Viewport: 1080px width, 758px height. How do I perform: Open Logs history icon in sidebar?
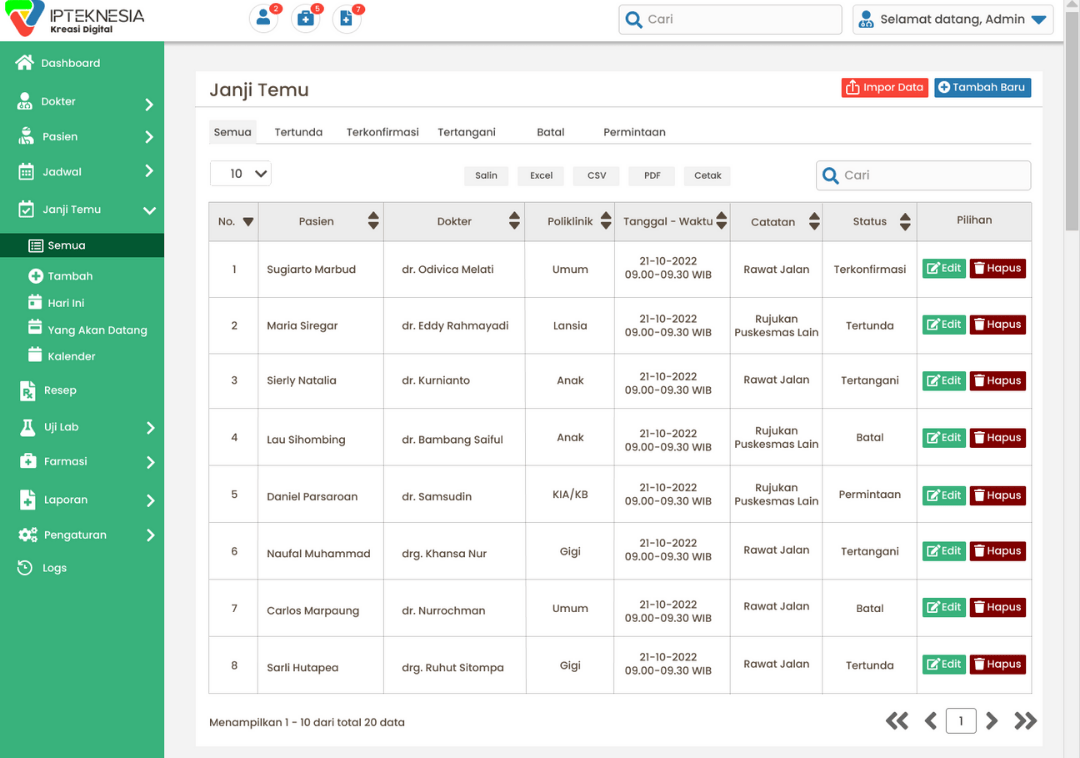(26, 568)
